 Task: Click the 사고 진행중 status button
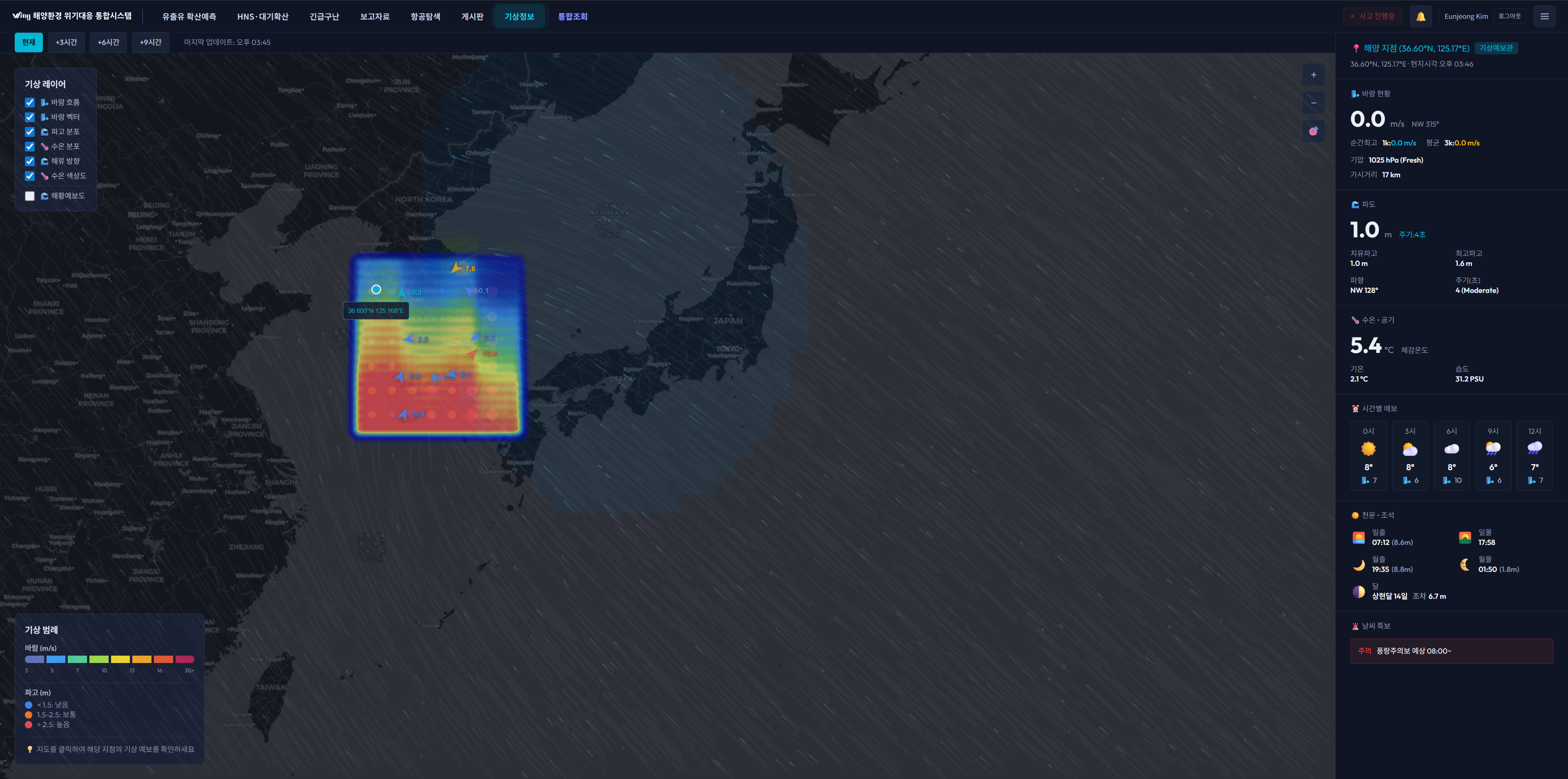pos(1372,16)
